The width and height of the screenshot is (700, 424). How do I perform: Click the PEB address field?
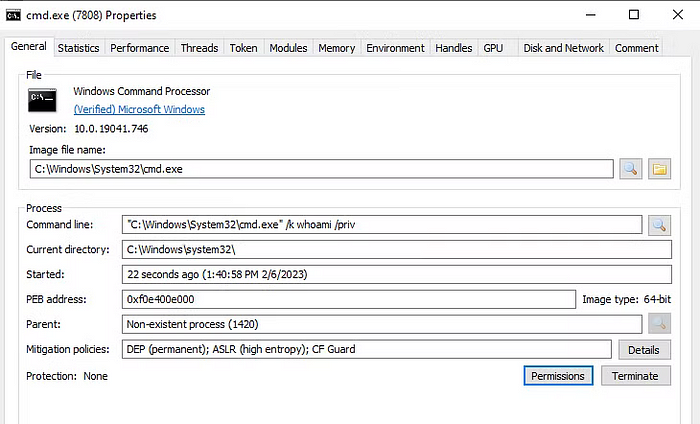tap(349, 299)
